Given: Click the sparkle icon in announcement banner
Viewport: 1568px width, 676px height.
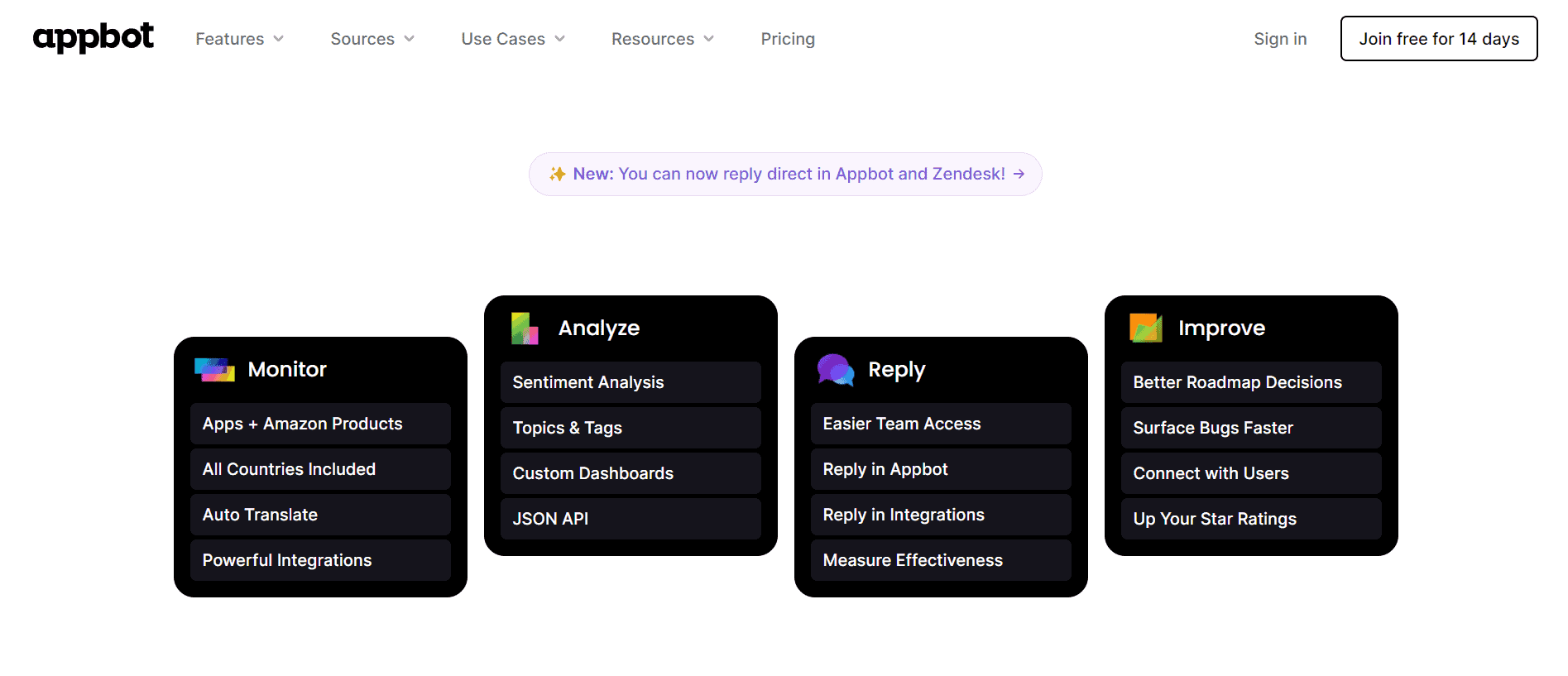Looking at the screenshot, I should [x=557, y=174].
